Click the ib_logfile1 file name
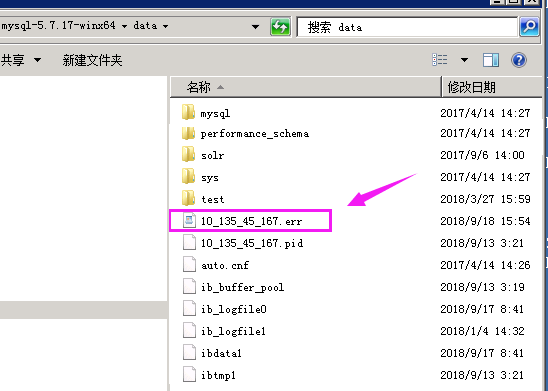The image size is (548, 391). (x=233, y=331)
